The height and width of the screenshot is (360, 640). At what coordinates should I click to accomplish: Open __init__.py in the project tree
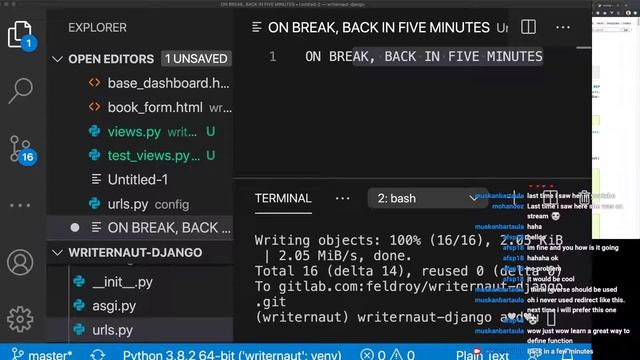pyautogui.click(x=113, y=282)
